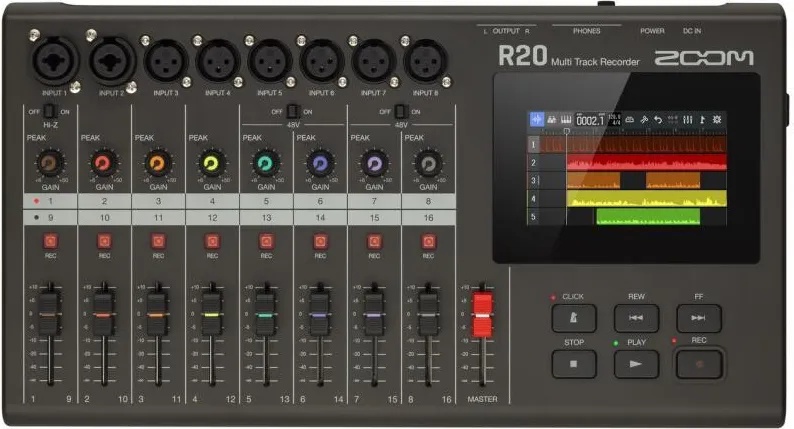Click the blue channel 6 GAIN knob
The width and height of the screenshot is (794, 429).
[x=320, y=163]
